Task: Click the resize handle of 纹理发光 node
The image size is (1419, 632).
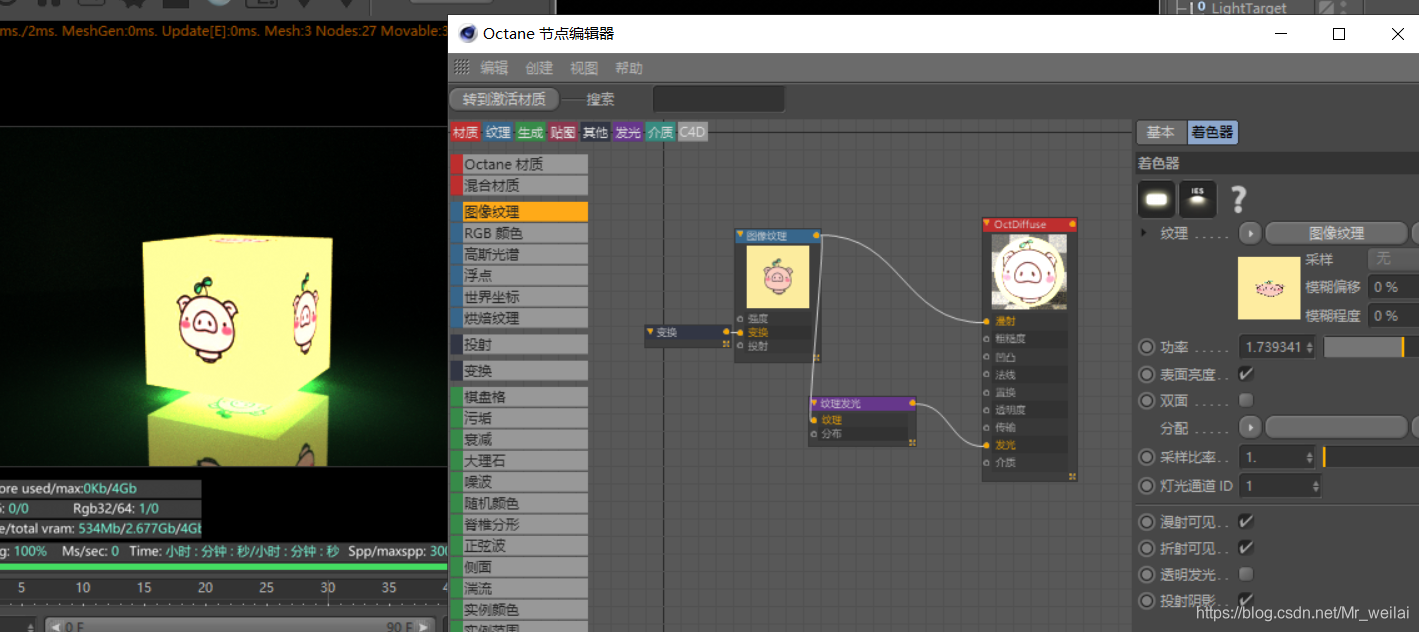Action: pyautogui.click(x=910, y=441)
